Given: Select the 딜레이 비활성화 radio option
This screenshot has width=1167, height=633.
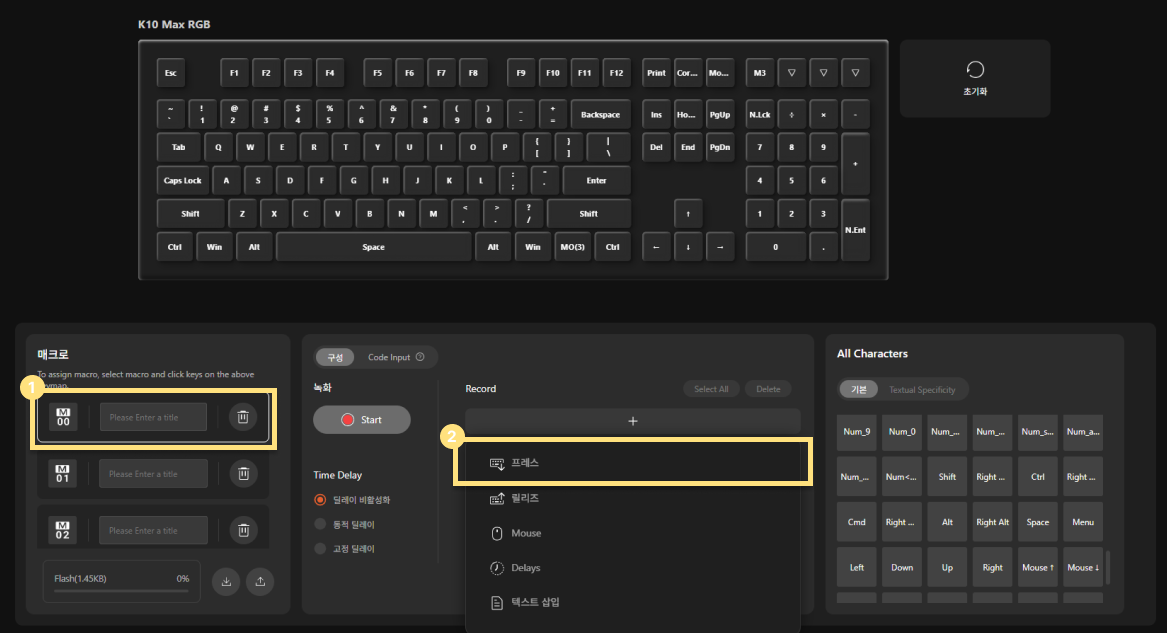Looking at the screenshot, I should pos(321,500).
